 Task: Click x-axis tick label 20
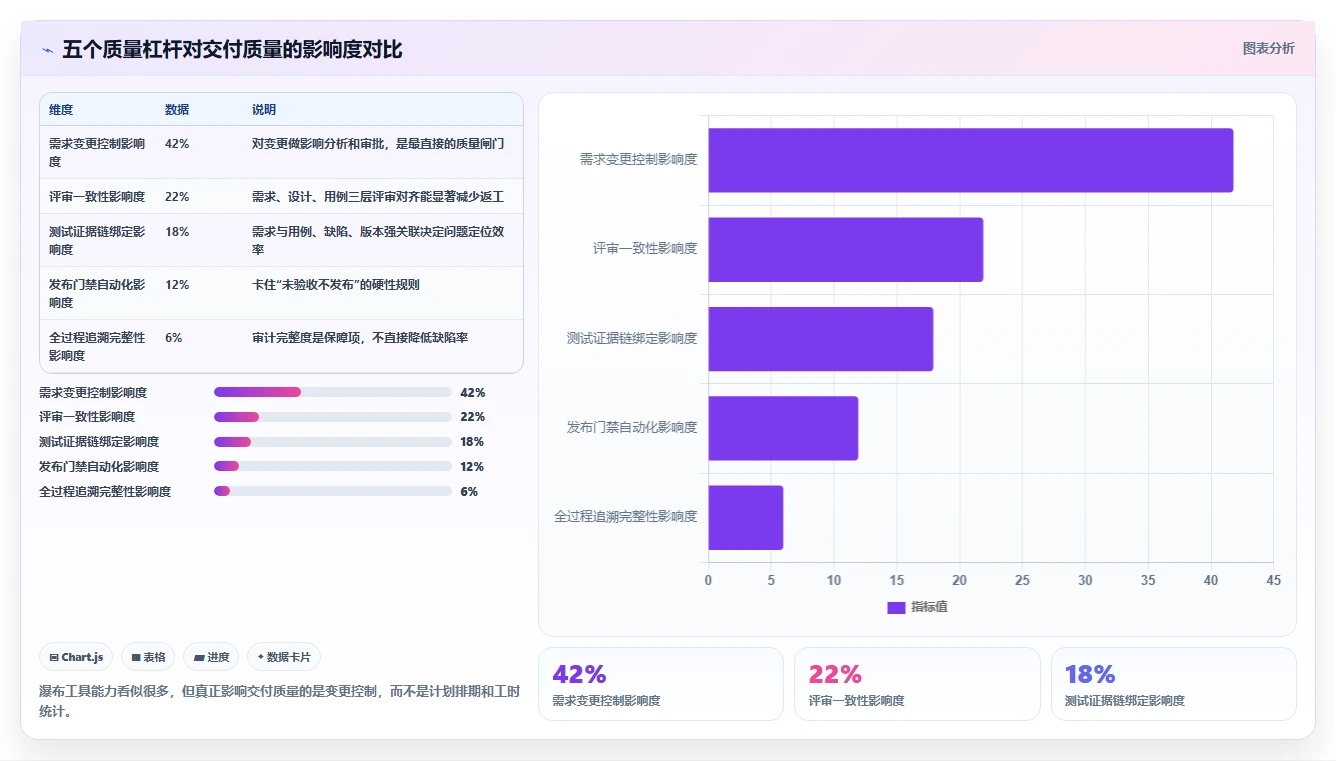[x=959, y=580]
